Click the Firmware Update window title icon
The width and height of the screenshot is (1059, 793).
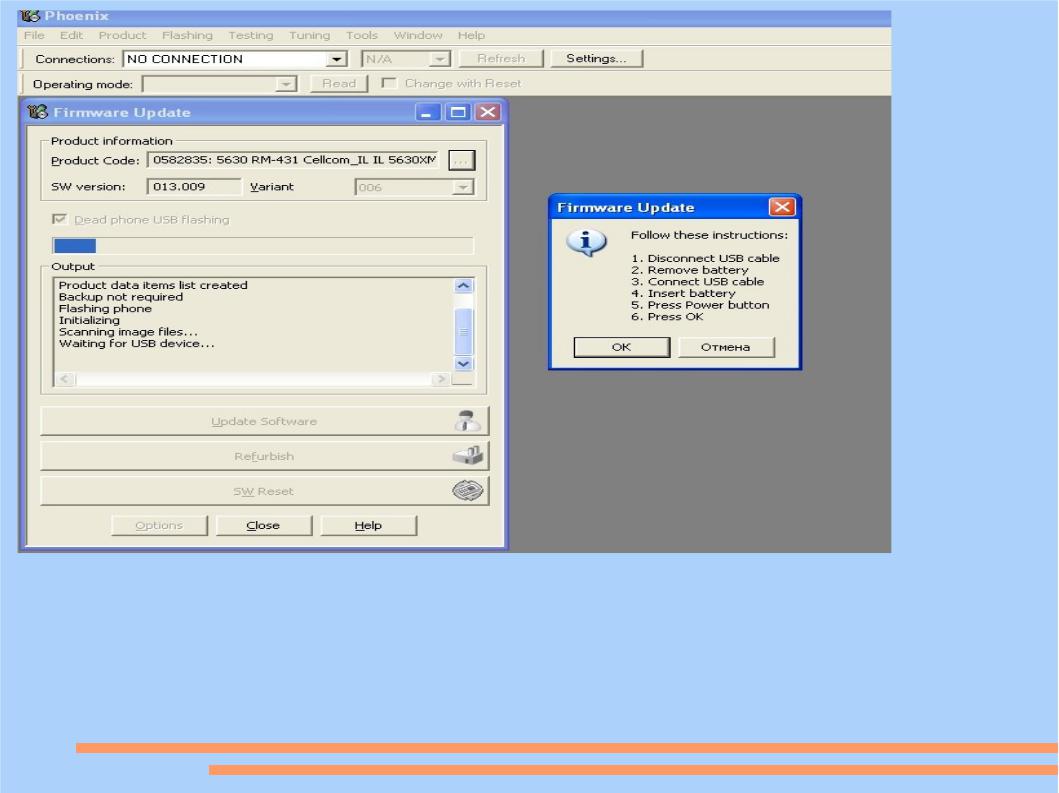tap(38, 112)
